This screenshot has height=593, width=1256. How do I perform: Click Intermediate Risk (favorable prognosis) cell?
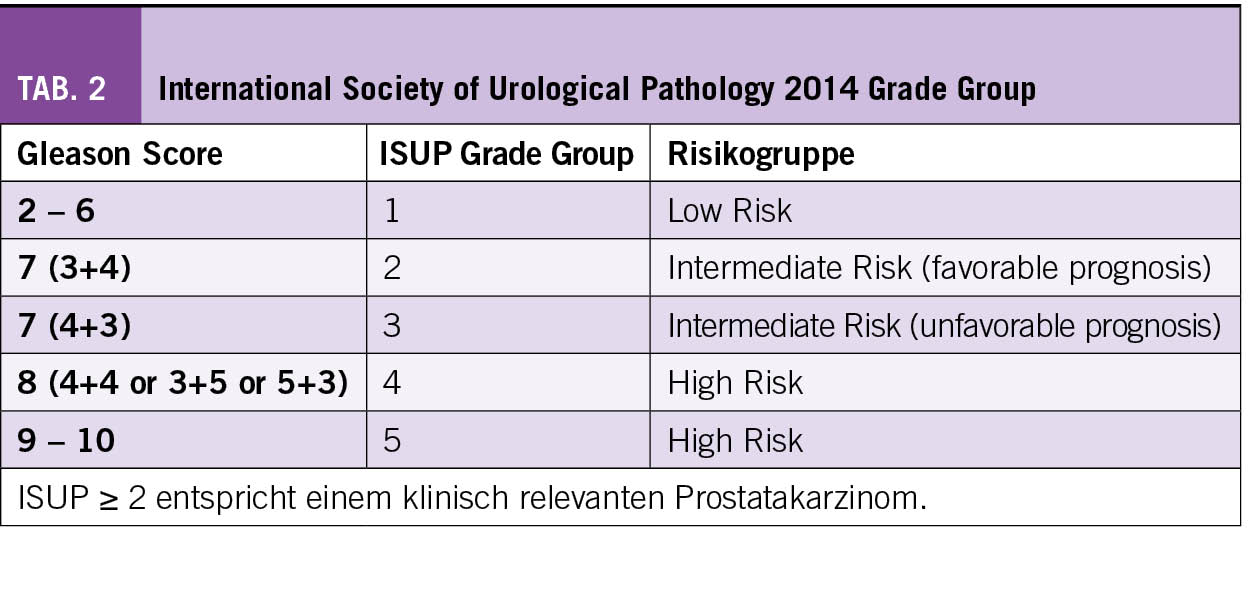(939, 267)
